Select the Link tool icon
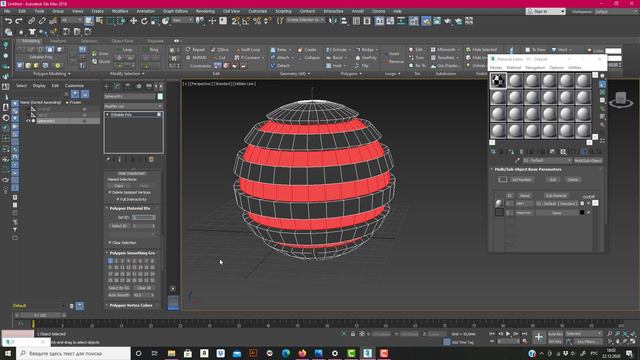Screen dimensions: 640x360 click(31, 21)
